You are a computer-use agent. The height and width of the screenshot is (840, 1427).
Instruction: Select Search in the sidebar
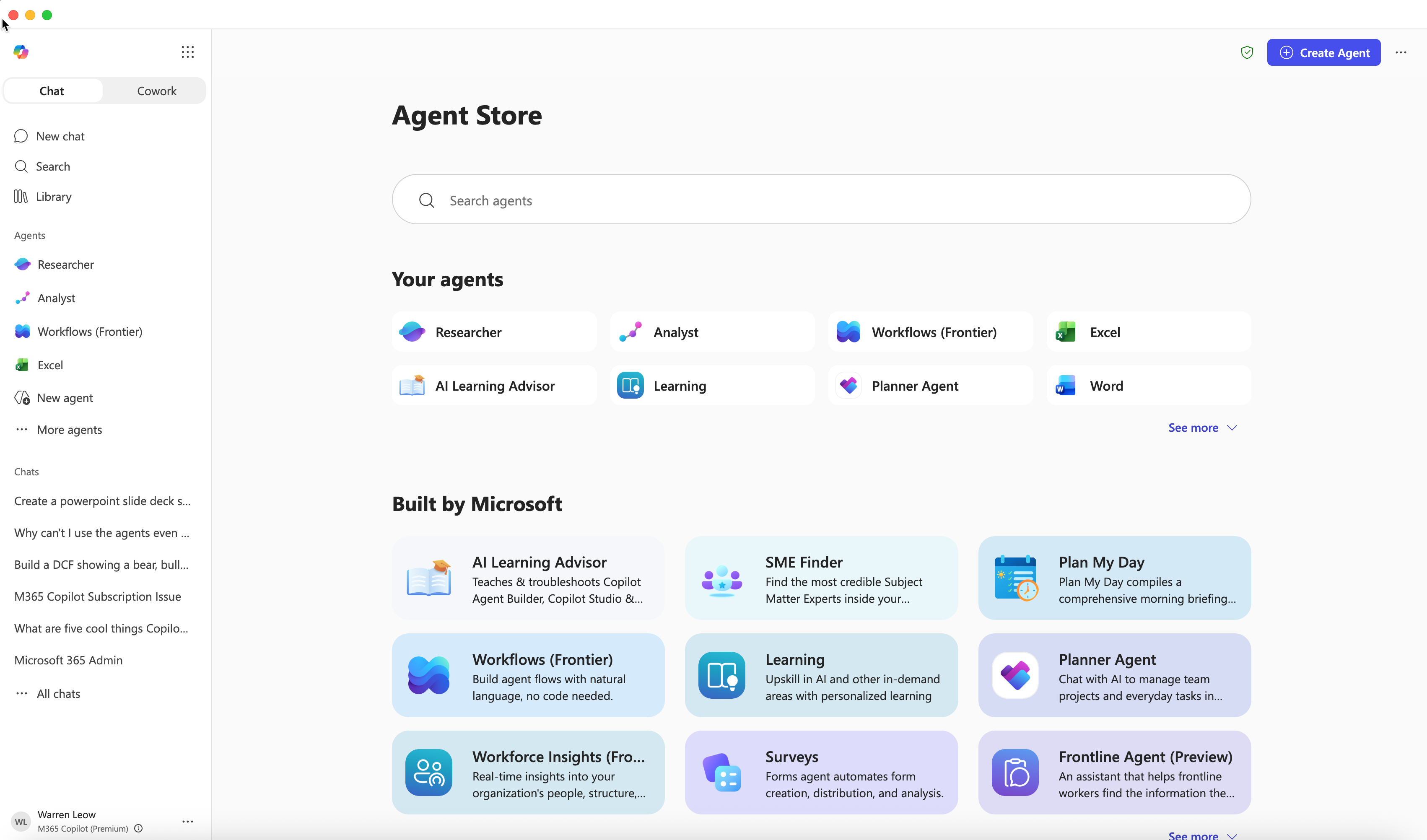coord(105,166)
